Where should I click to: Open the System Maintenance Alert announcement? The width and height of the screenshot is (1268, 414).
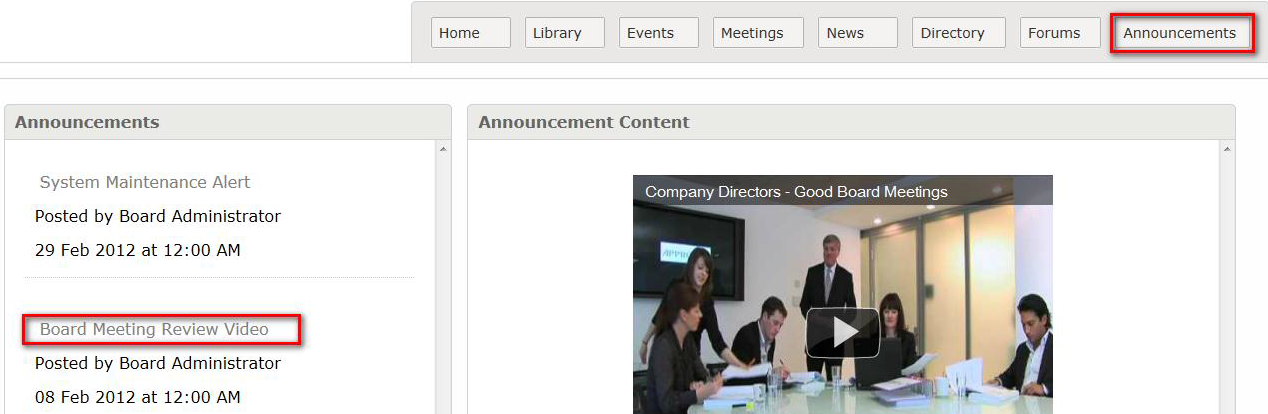[145, 182]
